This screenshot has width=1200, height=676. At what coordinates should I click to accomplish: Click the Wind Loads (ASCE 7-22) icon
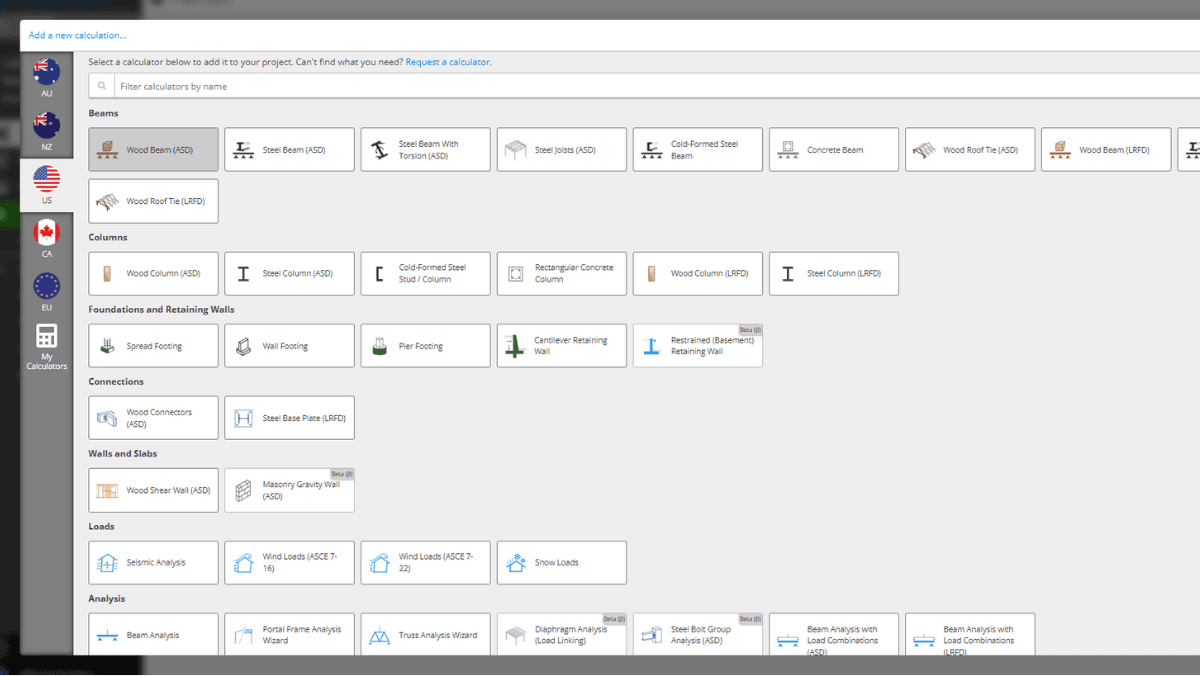pos(379,563)
